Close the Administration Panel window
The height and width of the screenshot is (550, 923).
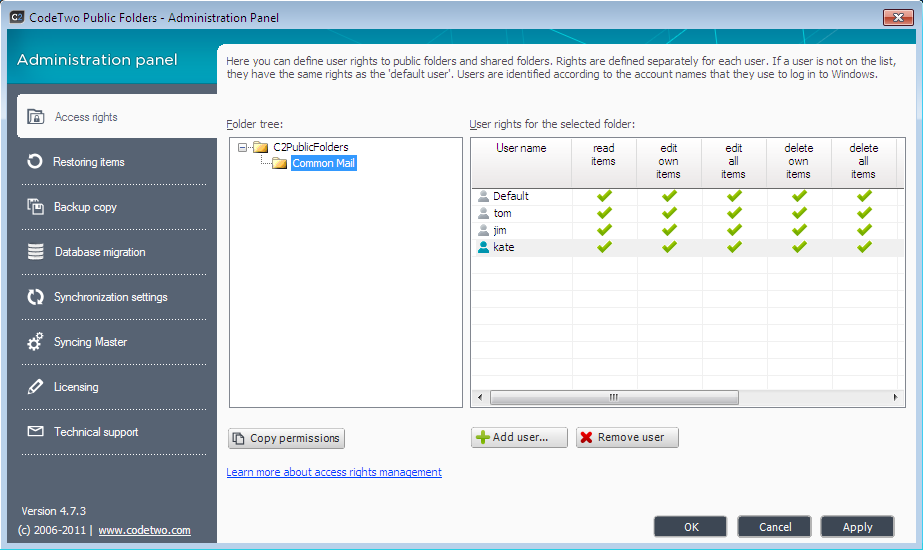[x=898, y=18]
